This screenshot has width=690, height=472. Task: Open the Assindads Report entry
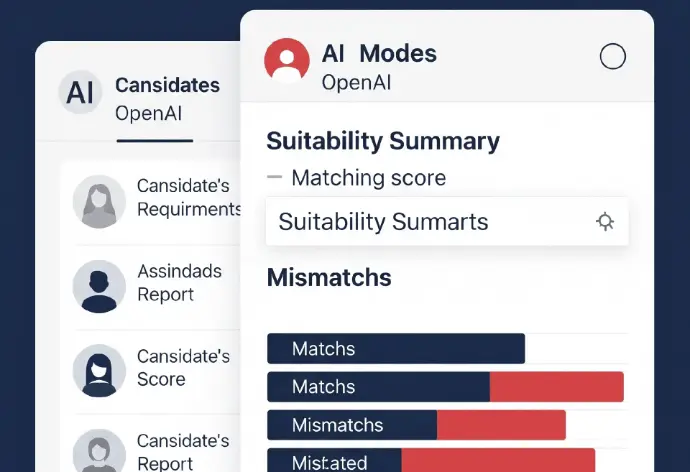coord(179,283)
